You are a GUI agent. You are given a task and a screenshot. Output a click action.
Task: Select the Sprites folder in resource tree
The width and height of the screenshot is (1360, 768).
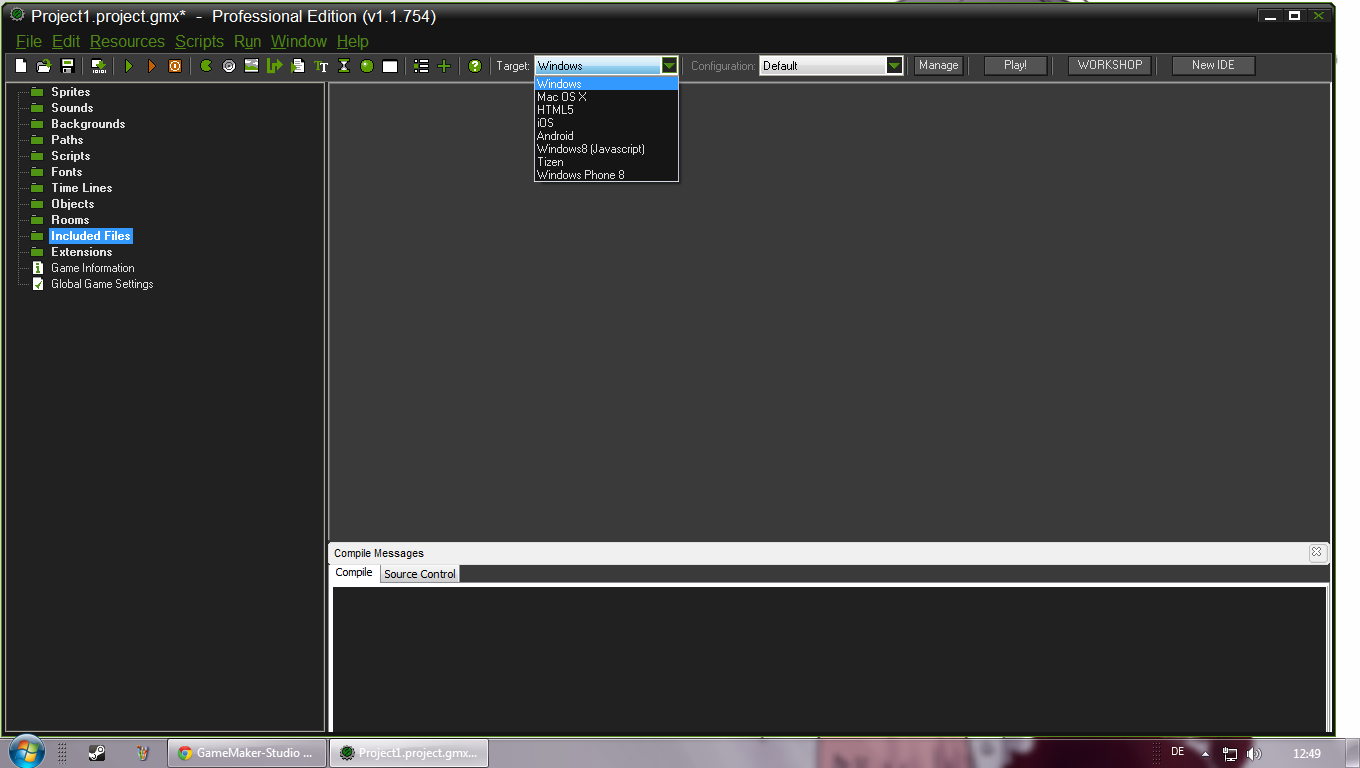click(x=70, y=92)
